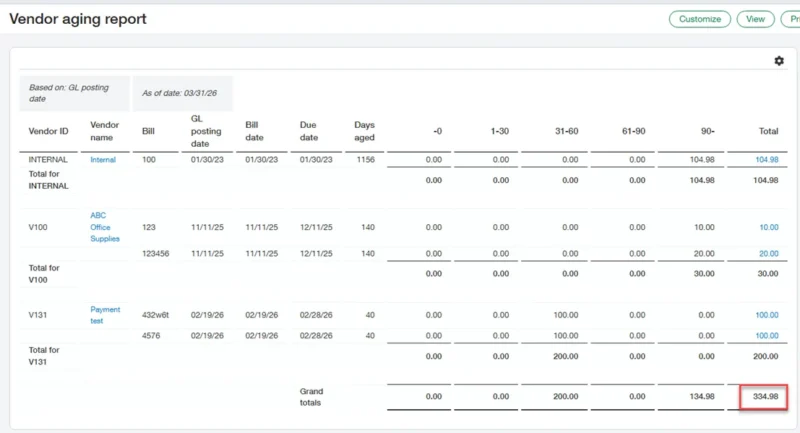Open the Payment test vendor link
This screenshot has width=800, height=433.
click(105, 315)
